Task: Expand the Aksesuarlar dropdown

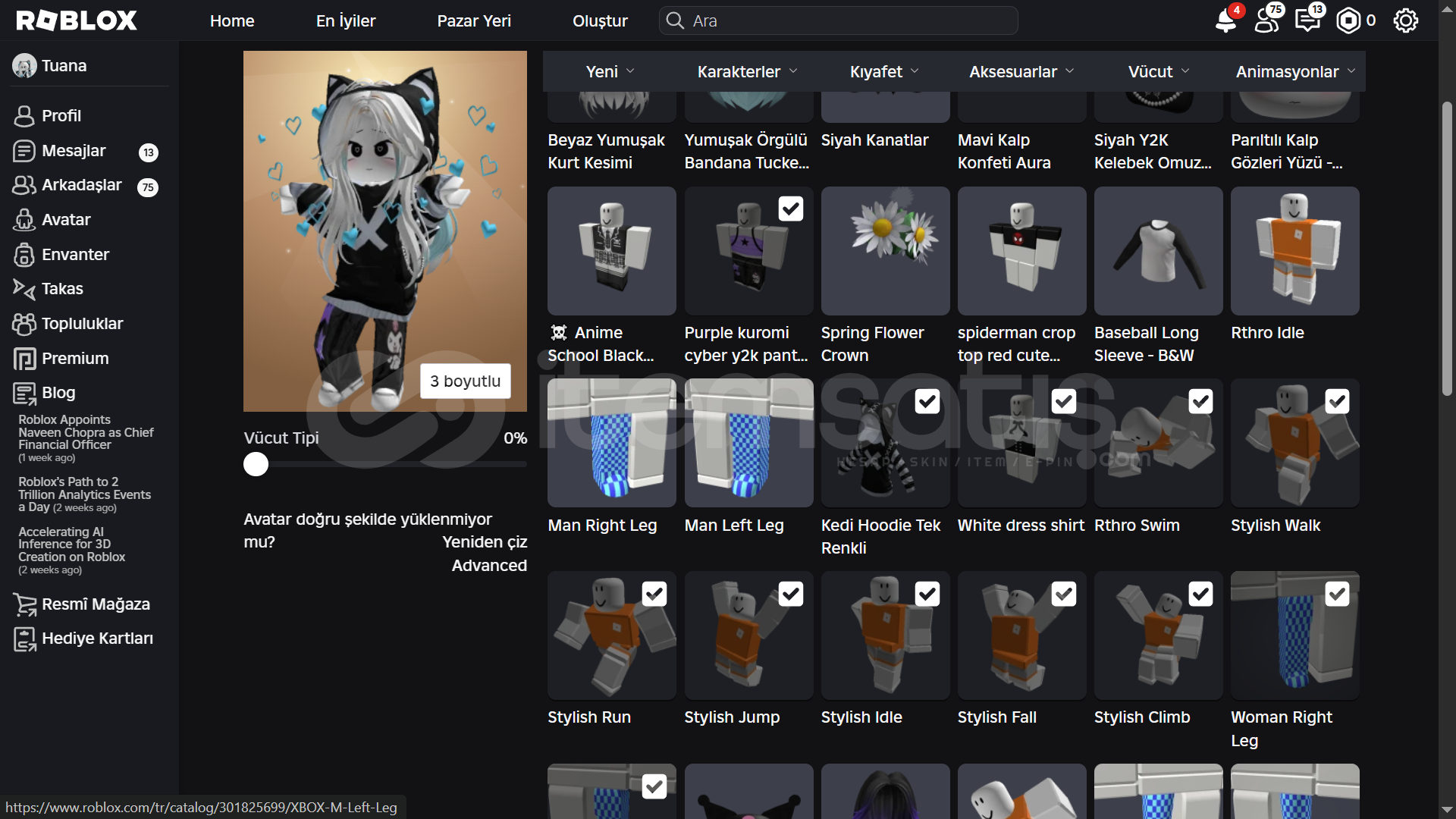Action: point(1021,71)
